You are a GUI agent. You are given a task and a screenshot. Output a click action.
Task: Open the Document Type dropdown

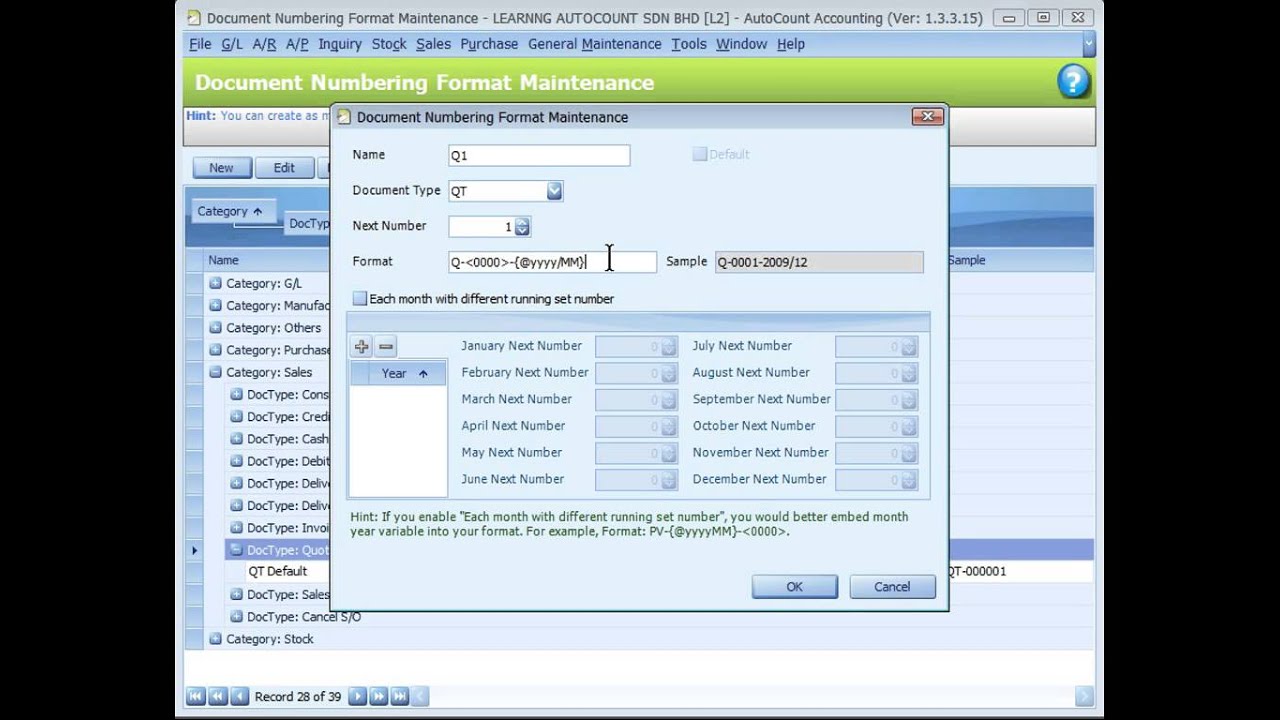coord(554,191)
